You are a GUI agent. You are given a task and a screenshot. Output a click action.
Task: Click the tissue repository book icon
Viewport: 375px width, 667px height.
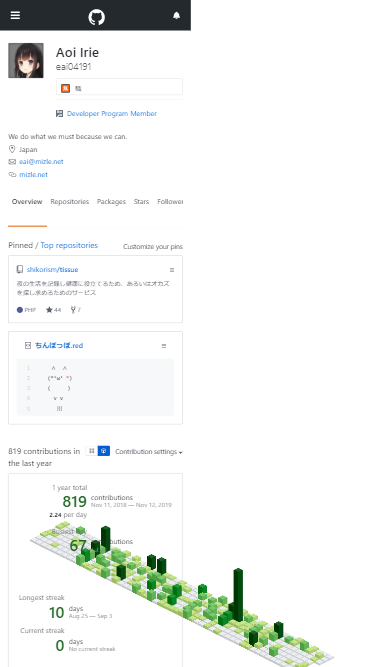pyautogui.click(x=20, y=269)
